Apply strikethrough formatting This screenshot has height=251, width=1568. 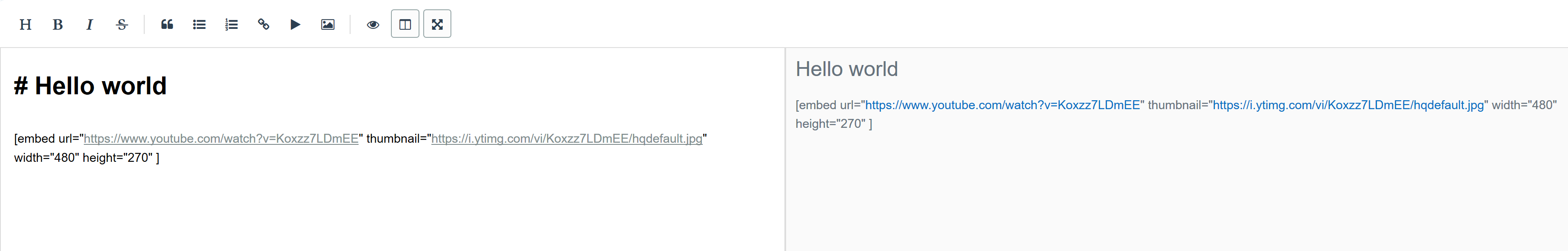click(x=121, y=24)
